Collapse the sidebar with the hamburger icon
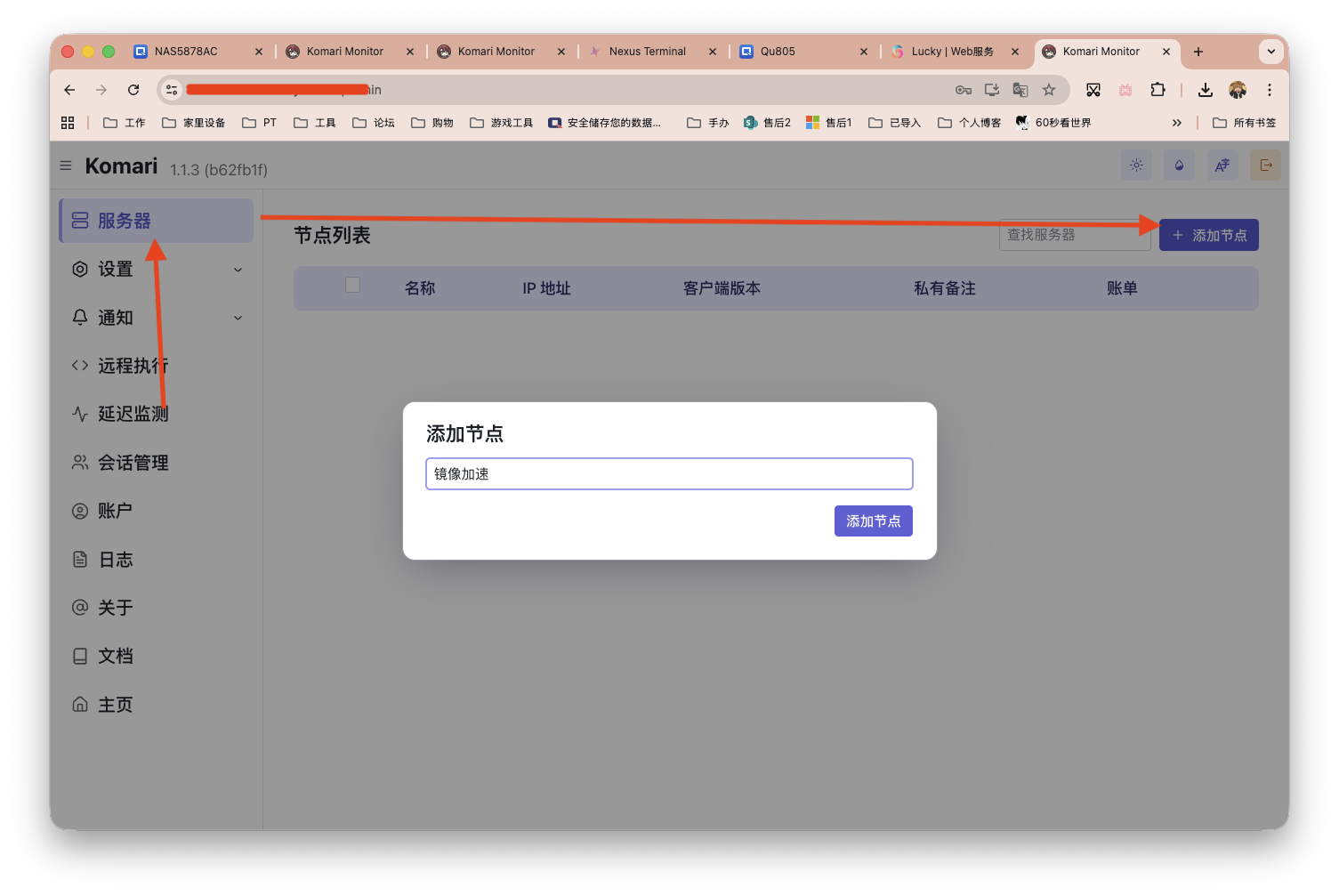Image resolution: width=1339 pixels, height=896 pixels. point(66,165)
